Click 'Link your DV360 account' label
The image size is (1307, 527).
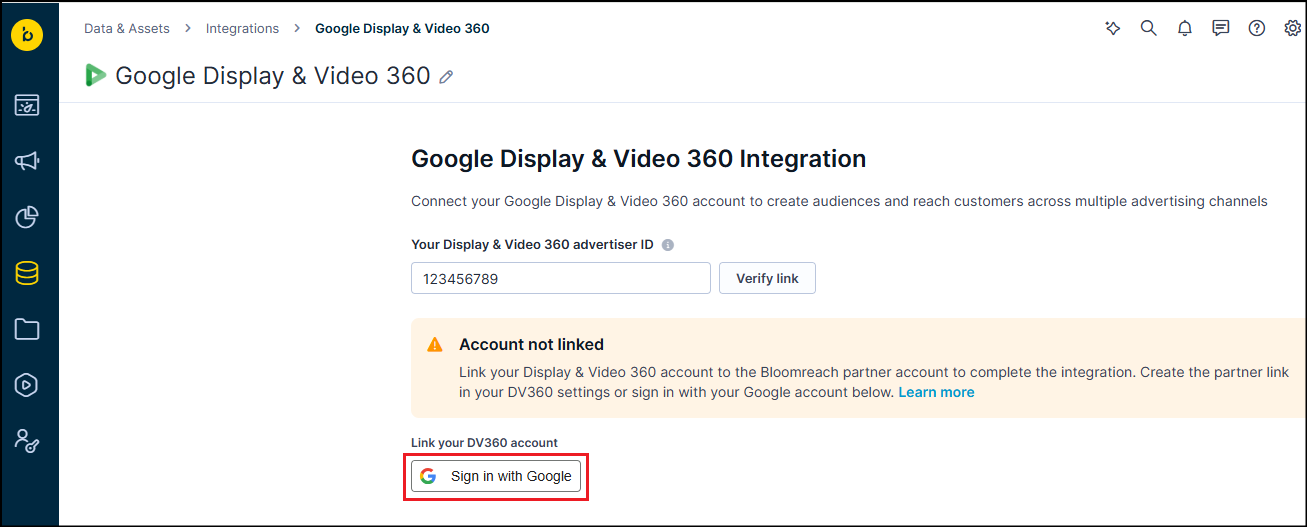pyautogui.click(x=484, y=442)
